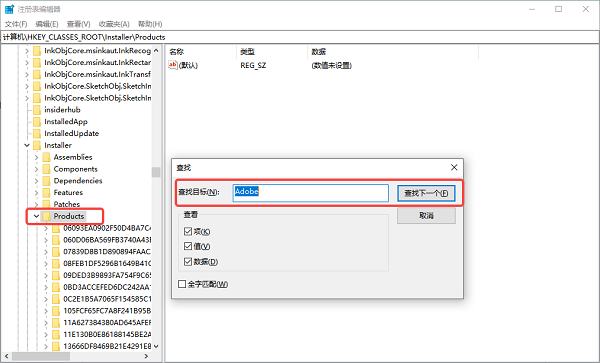Click folder icon of 0C2E1B5A7065F154585C key
600x363 pixels.
pos(56,300)
